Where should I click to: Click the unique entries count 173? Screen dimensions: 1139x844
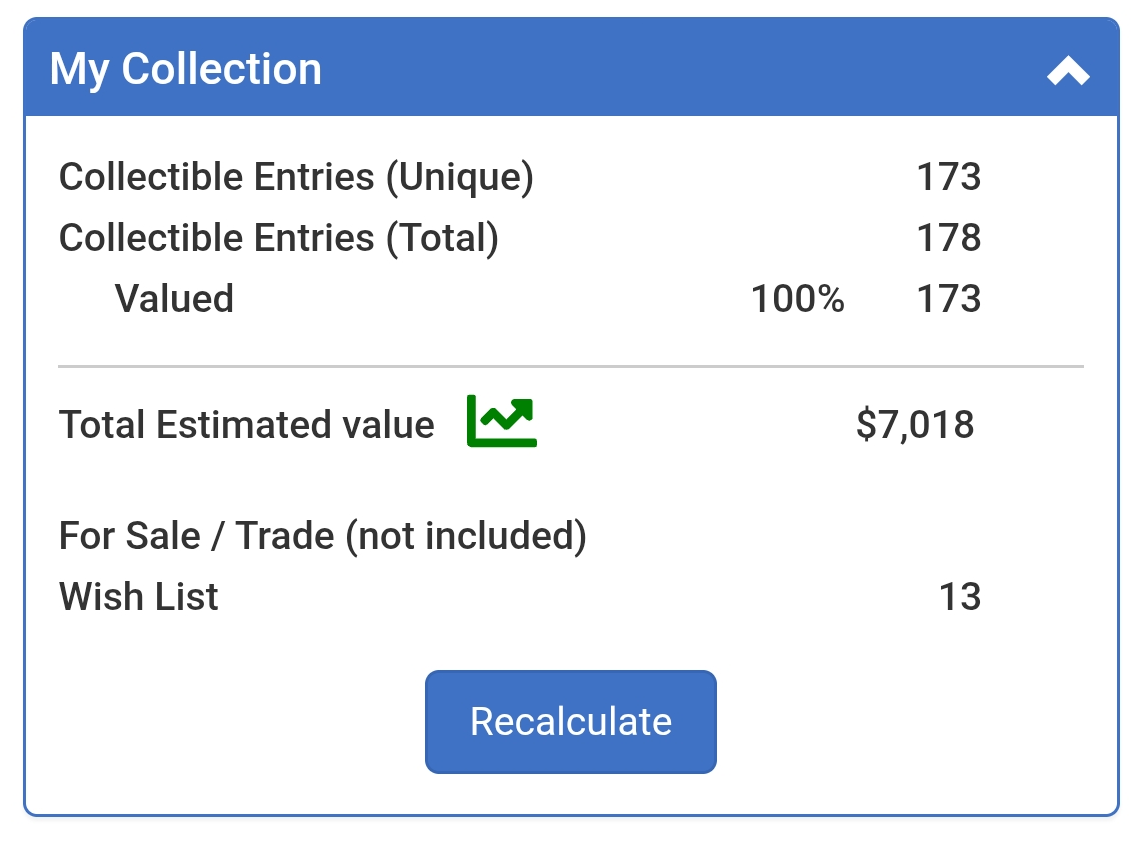pyautogui.click(x=949, y=177)
